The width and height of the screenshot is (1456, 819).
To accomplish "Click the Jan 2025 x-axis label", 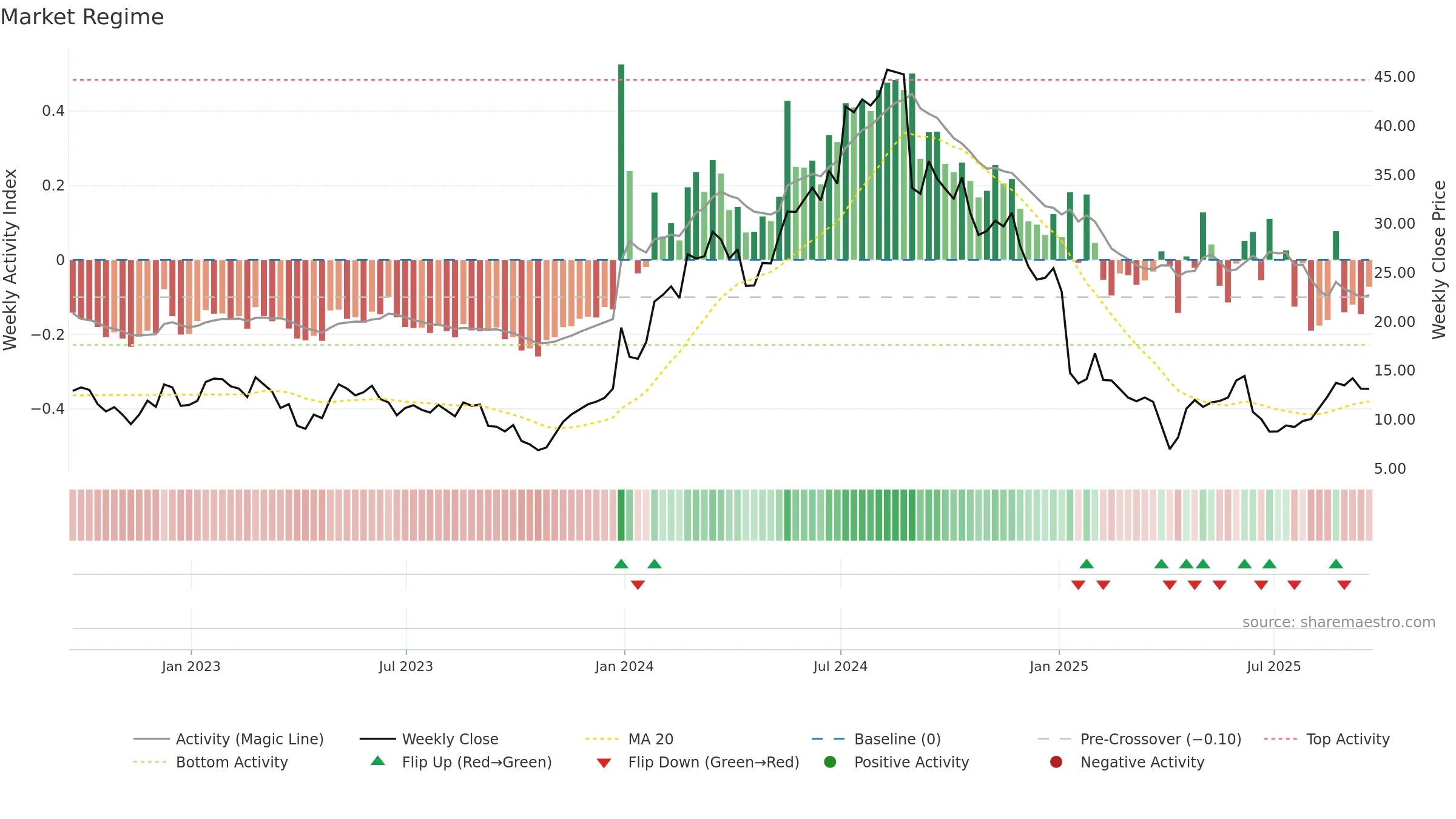I will tap(1059, 667).
